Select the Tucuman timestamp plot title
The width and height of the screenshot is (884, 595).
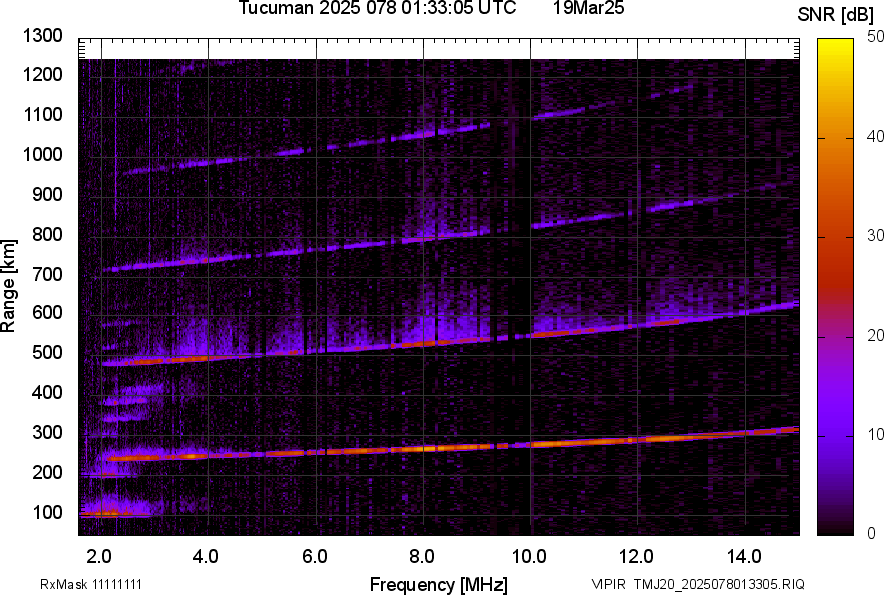coord(377,9)
